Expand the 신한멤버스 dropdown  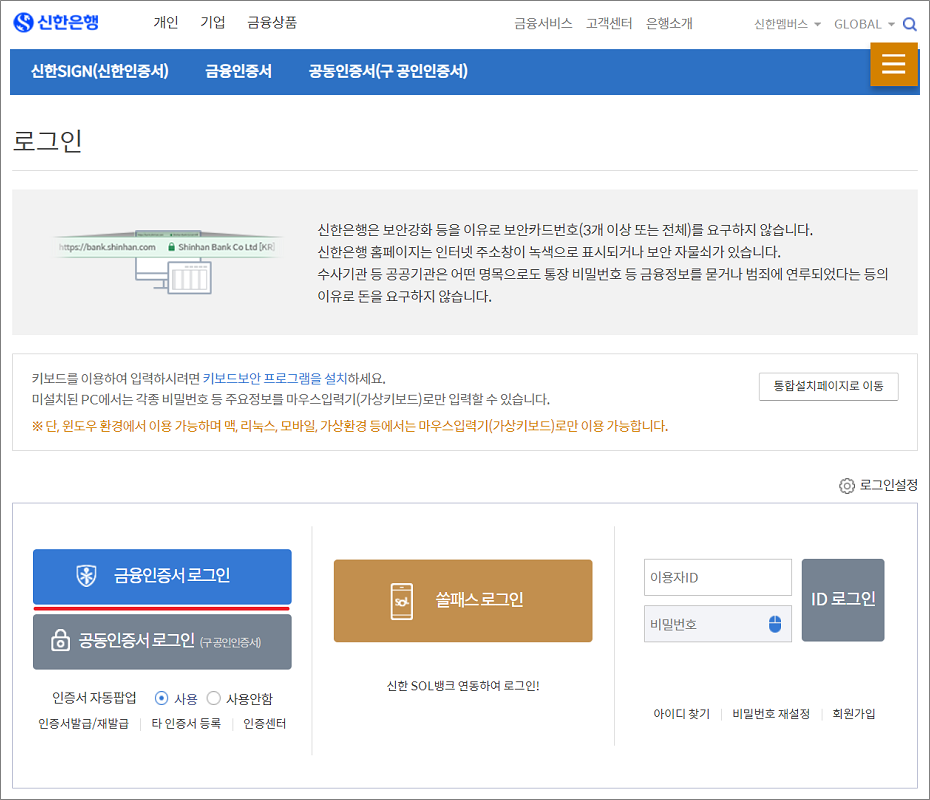[x=787, y=24]
